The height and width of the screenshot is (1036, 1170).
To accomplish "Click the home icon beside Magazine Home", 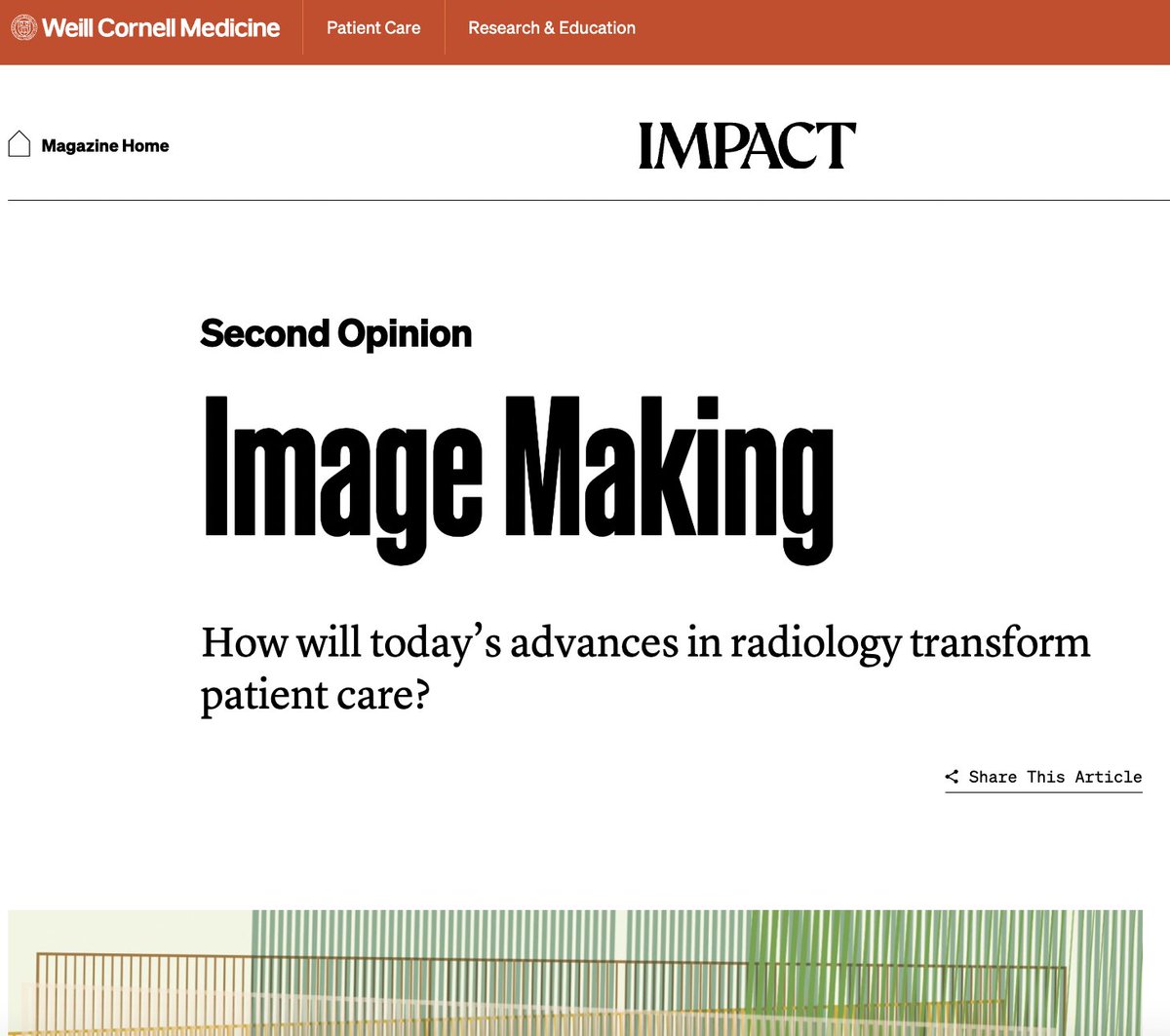I will point(19,142).
